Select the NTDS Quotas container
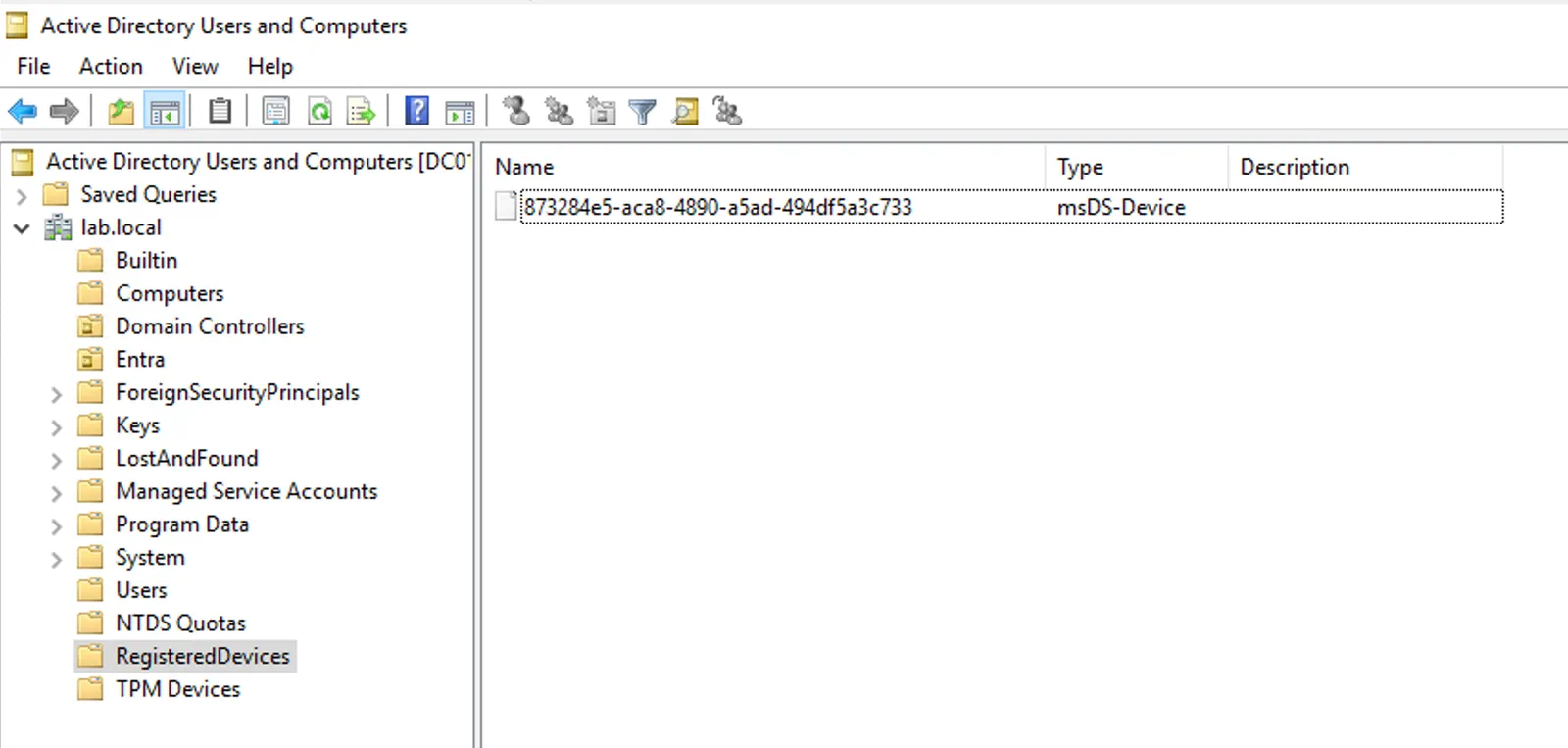Screen dimensions: 1568x748 click(x=180, y=623)
